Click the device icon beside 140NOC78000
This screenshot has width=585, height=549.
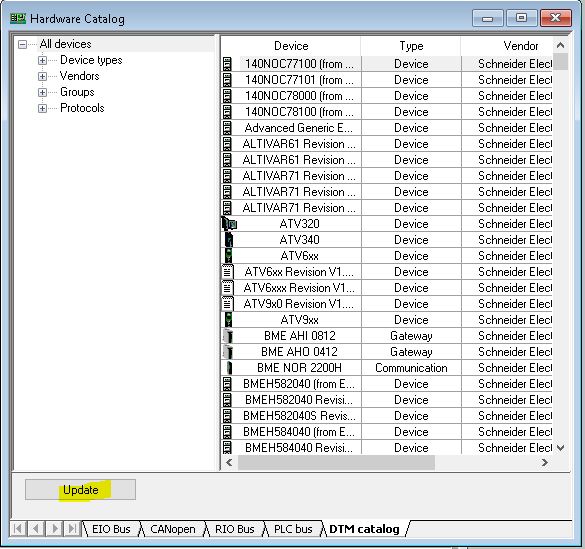[227, 96]
